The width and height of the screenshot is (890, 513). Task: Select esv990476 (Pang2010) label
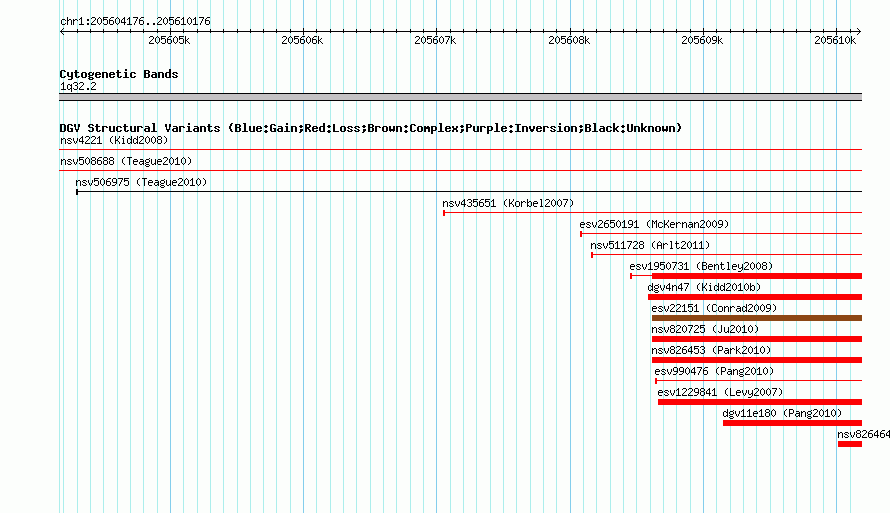[x=714, y=371]
